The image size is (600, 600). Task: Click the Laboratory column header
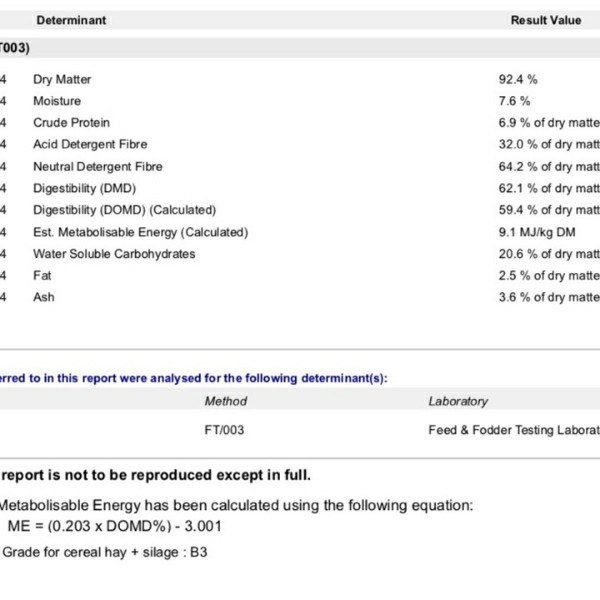point(458,401)
